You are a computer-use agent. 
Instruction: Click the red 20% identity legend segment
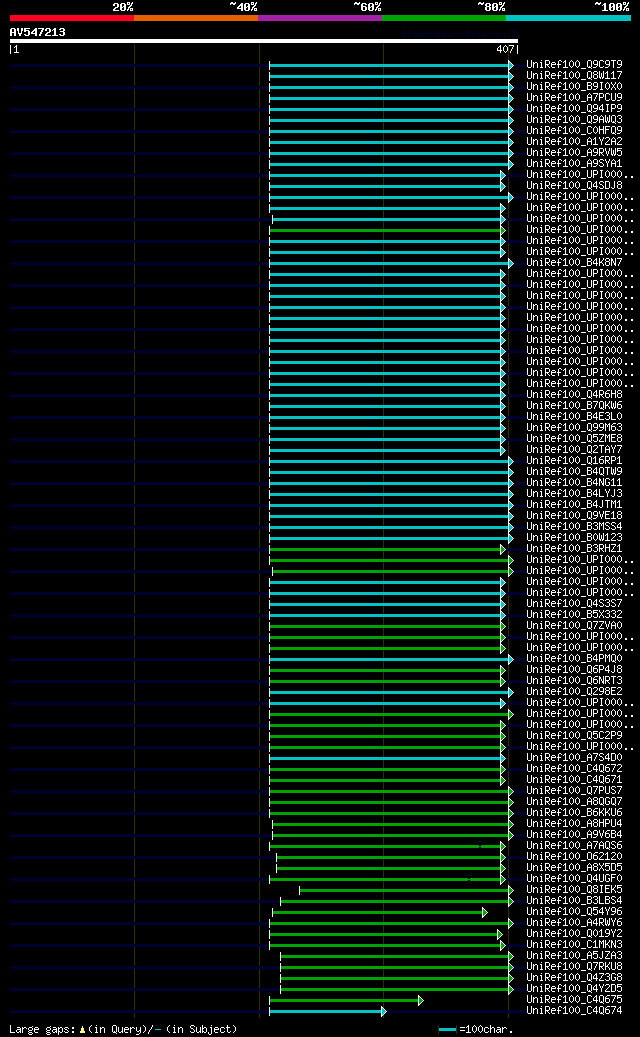(71, 18)
